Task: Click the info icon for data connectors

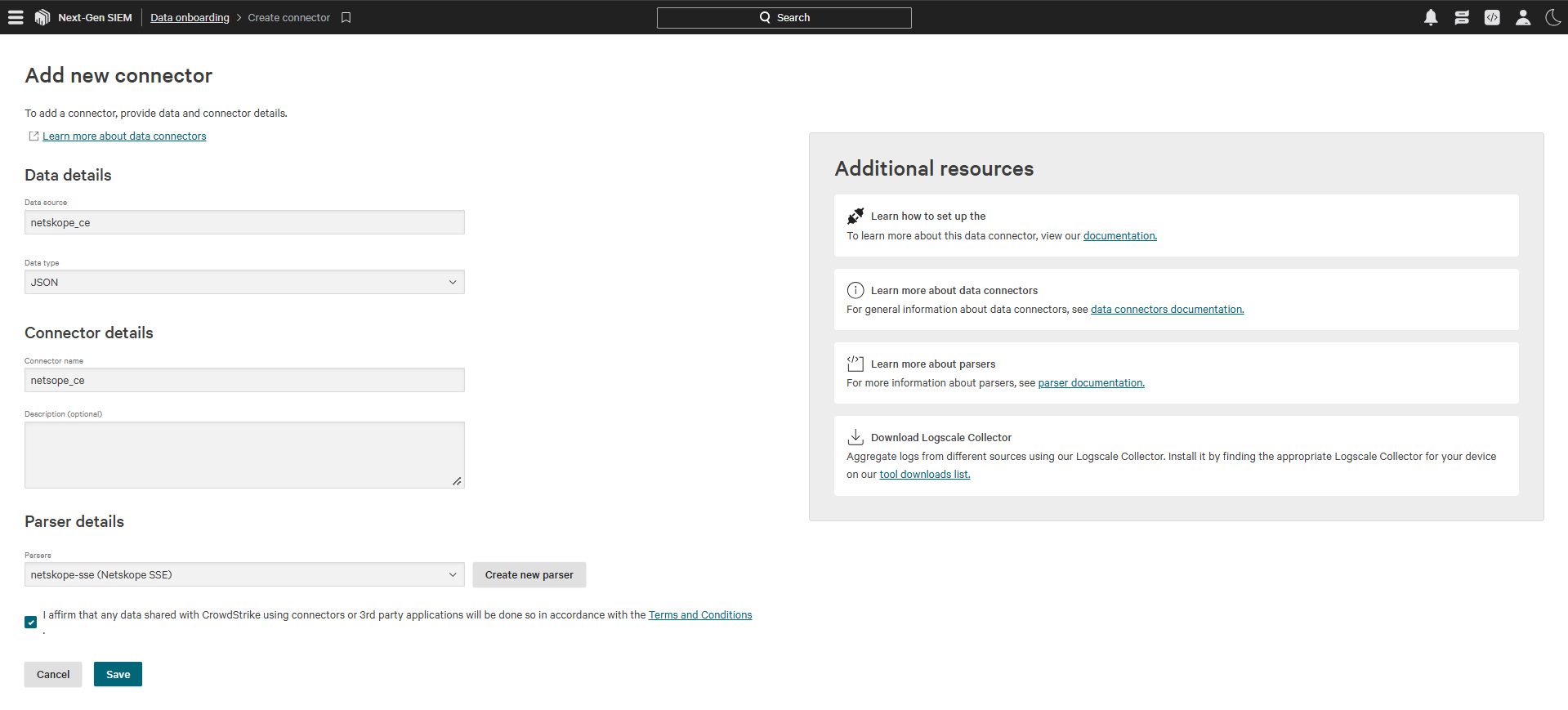Action: point(855,290)
